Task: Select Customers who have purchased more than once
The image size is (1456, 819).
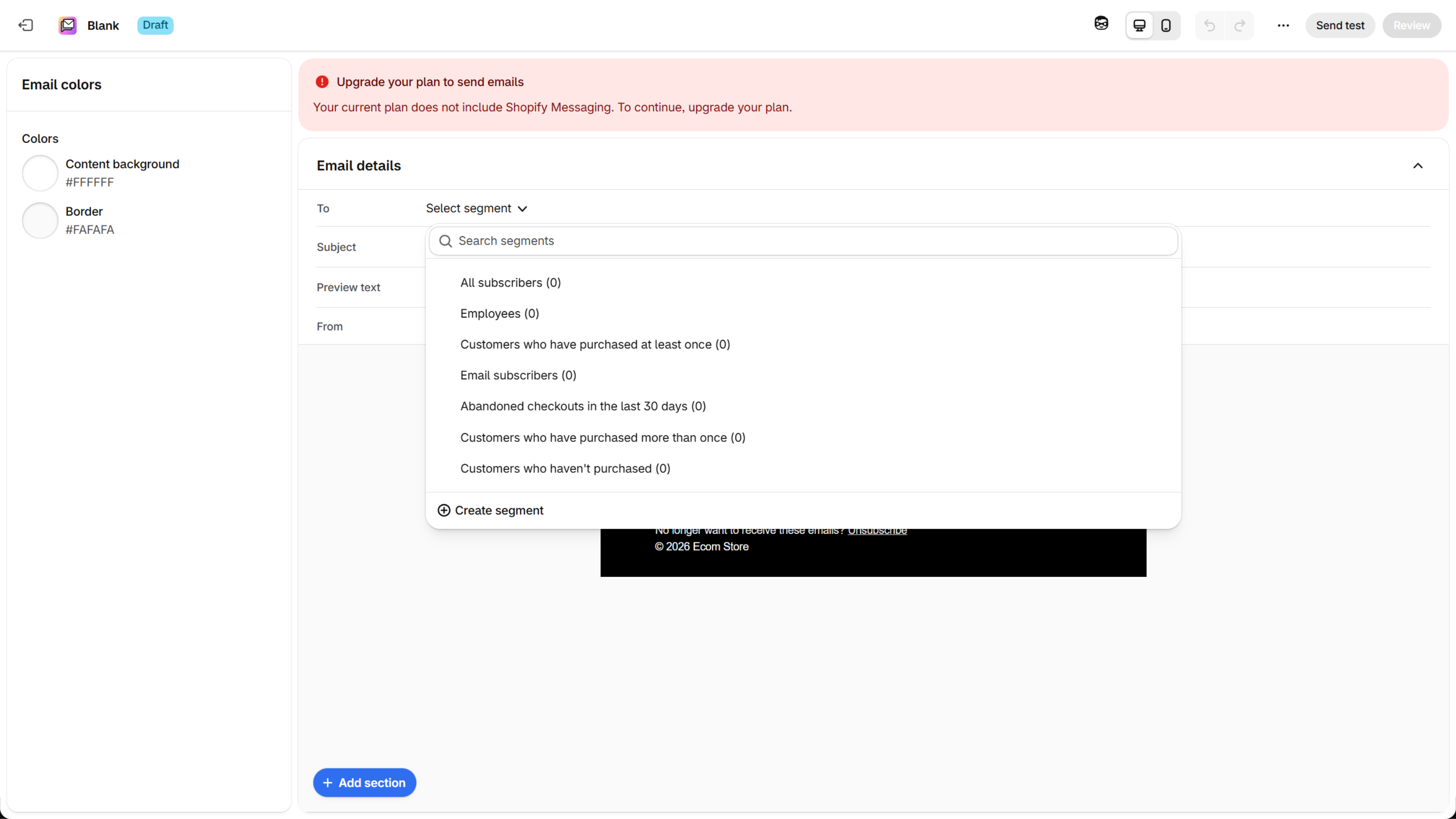Action: click(803, 437)
